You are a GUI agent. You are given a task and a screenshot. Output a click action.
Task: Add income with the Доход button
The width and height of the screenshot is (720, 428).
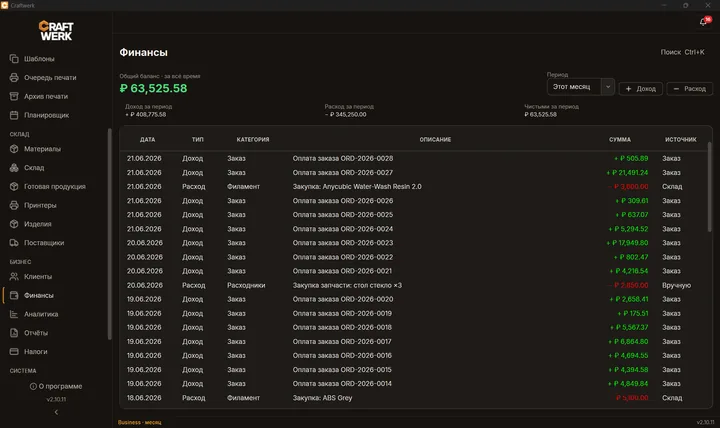click(x=641, y=89)
